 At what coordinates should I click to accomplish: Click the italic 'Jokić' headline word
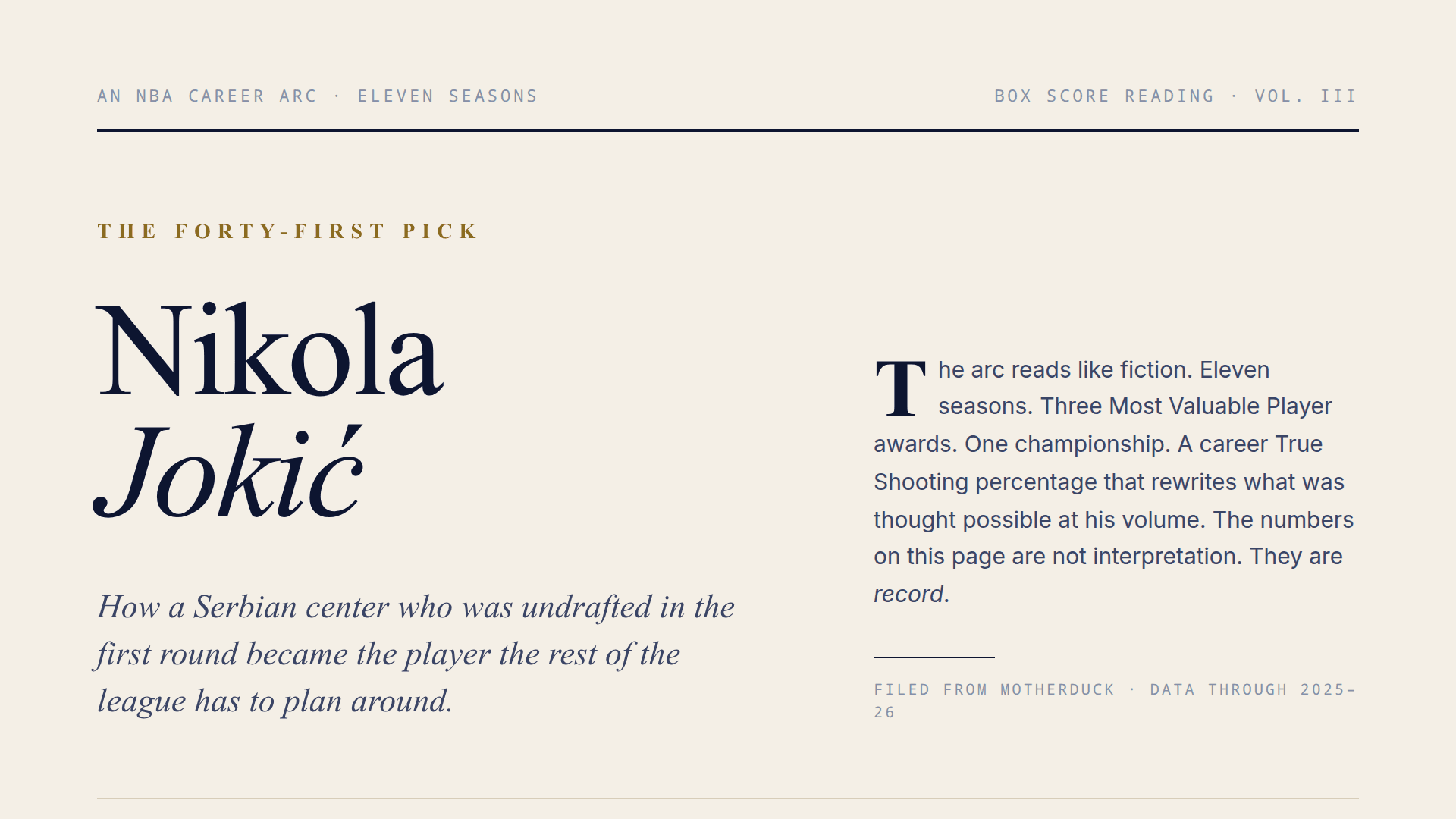pos(228,472)
